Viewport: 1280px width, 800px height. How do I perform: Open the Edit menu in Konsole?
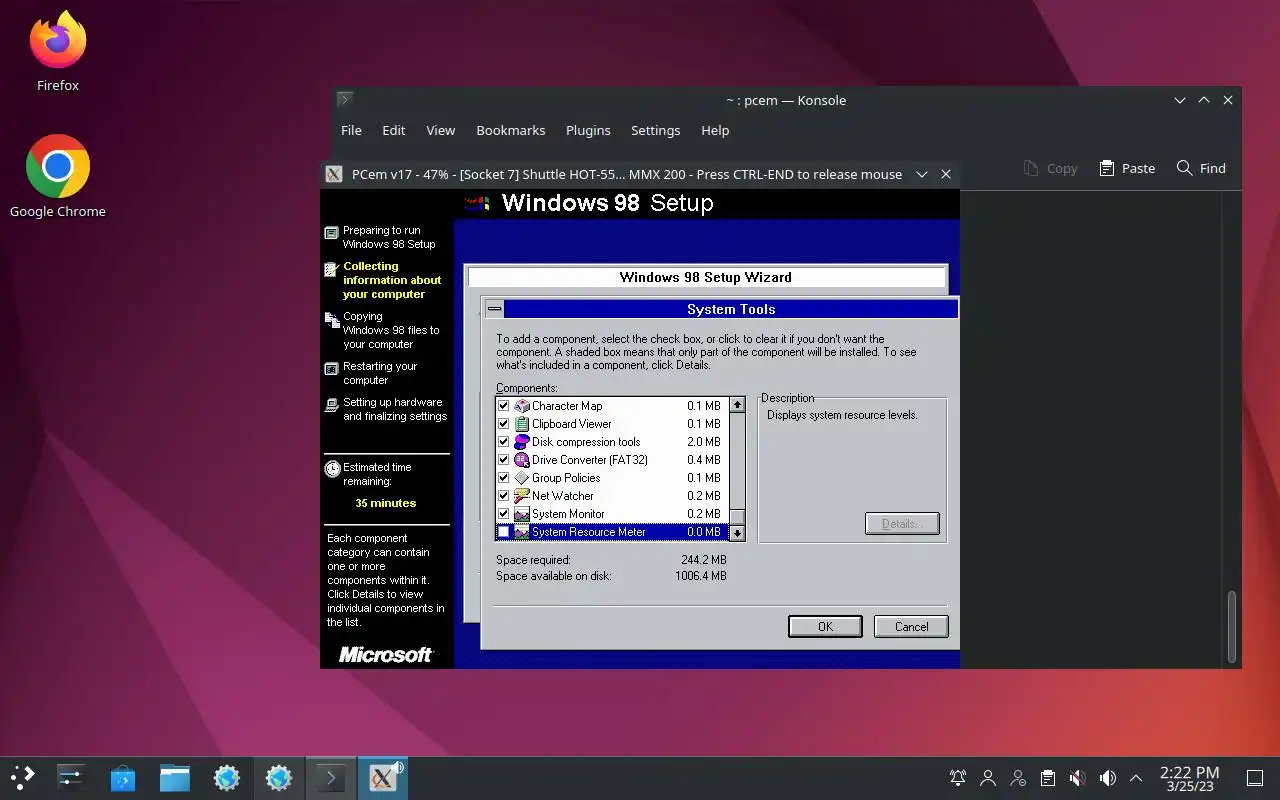pyautogui.click(x=394, y=130)
